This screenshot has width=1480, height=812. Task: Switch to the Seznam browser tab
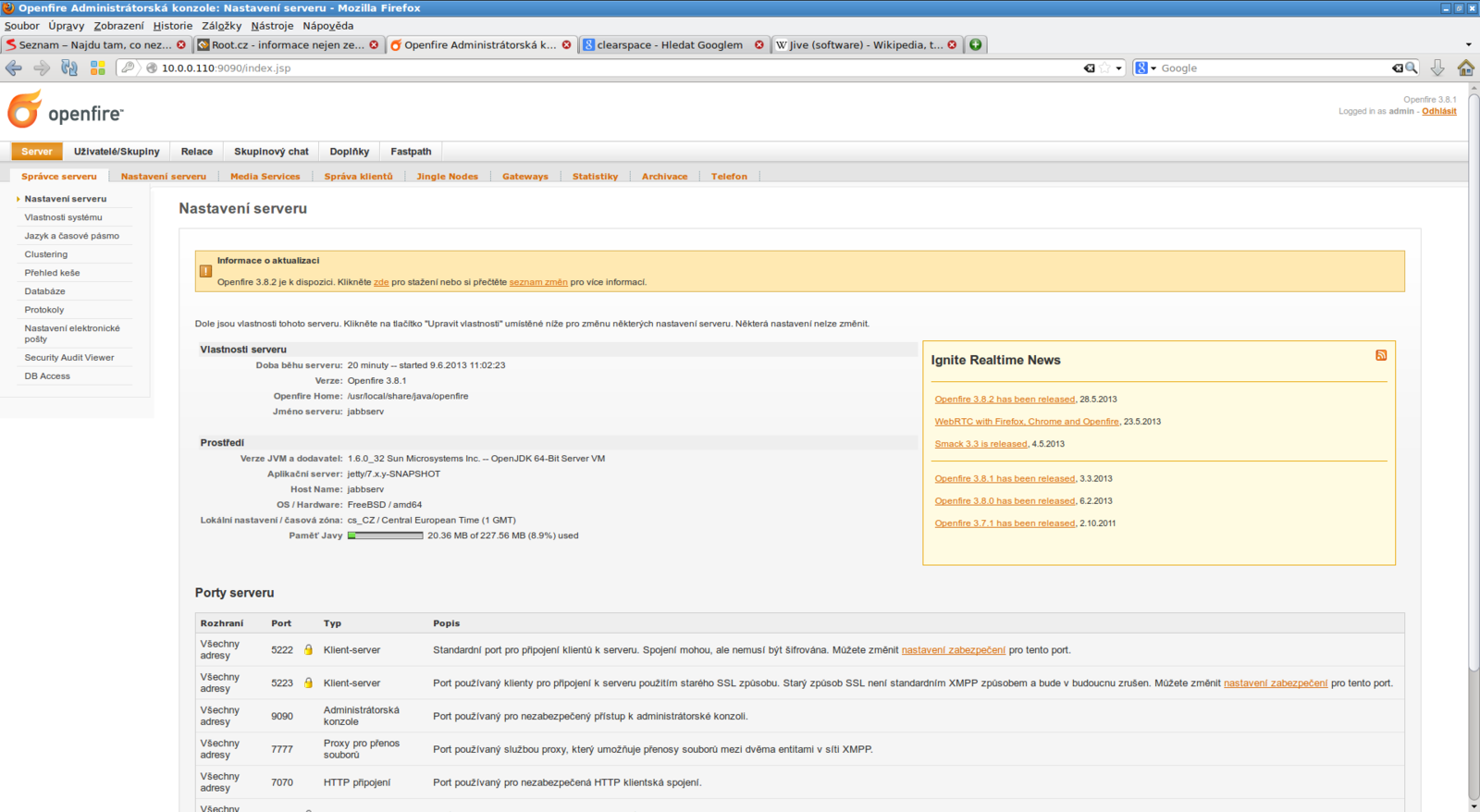(95, 44)
